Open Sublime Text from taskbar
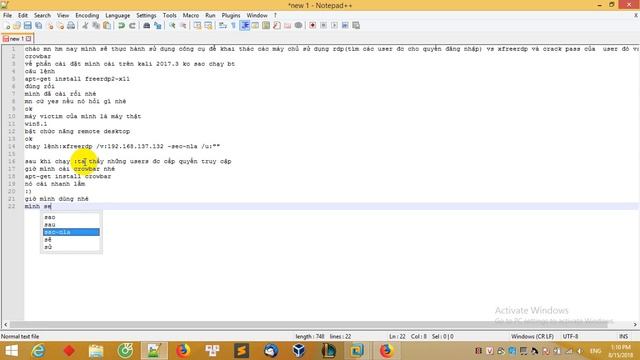640x360 pixels. tap(241, 351)
